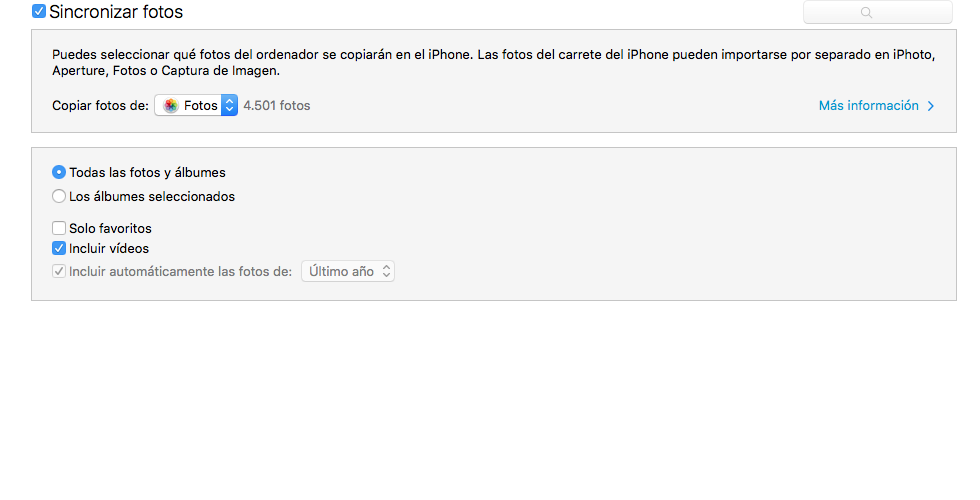Click the 4.501 fotos count text

click(x=277, y=106)
